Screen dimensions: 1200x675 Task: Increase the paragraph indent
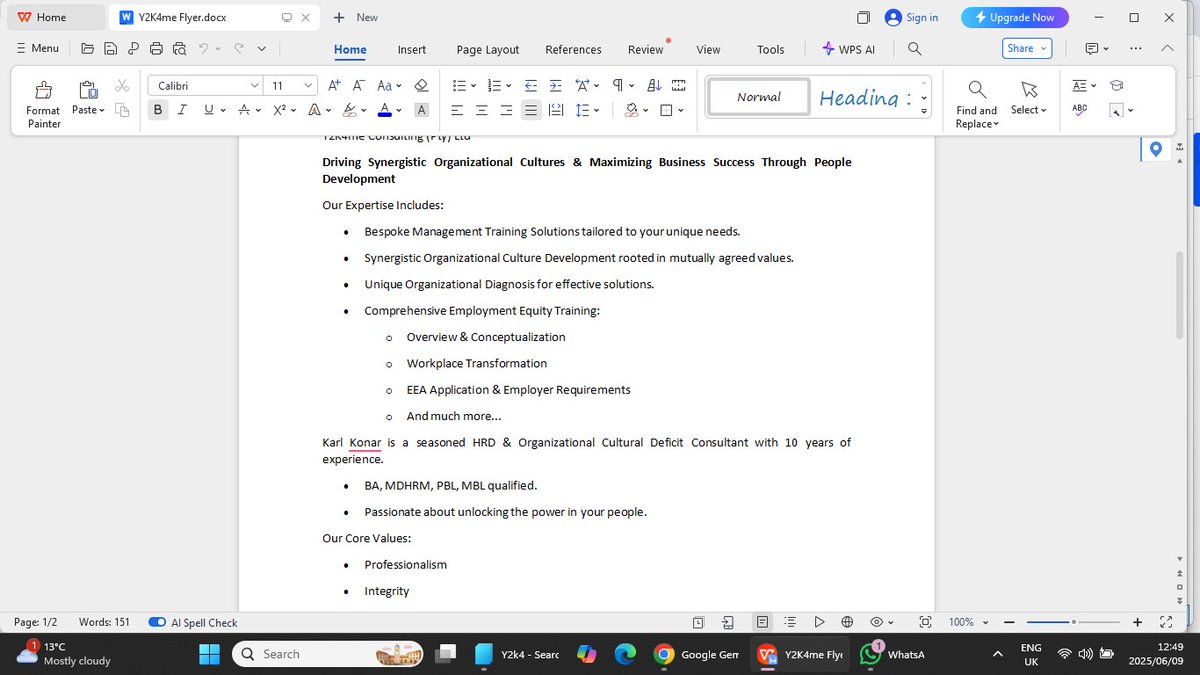(x=556, y=86)
